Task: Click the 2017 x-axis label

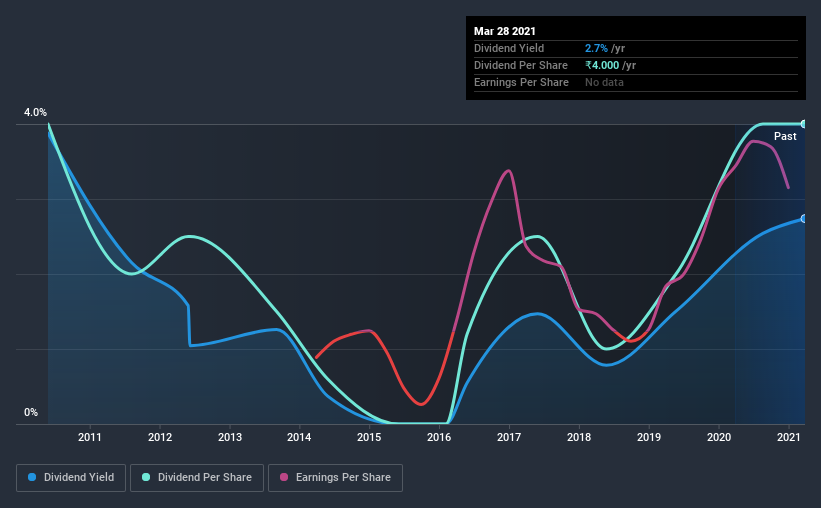Action: [x=509, y=437]
